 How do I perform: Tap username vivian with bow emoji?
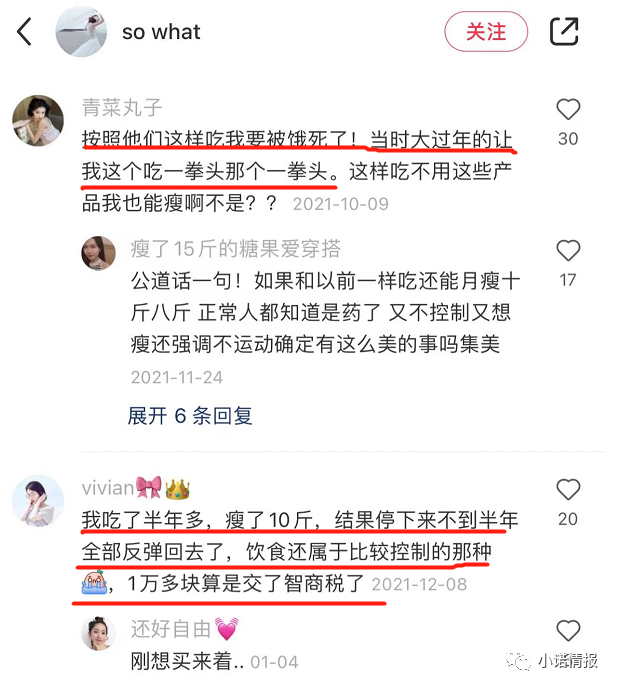[x=136, y=488]
